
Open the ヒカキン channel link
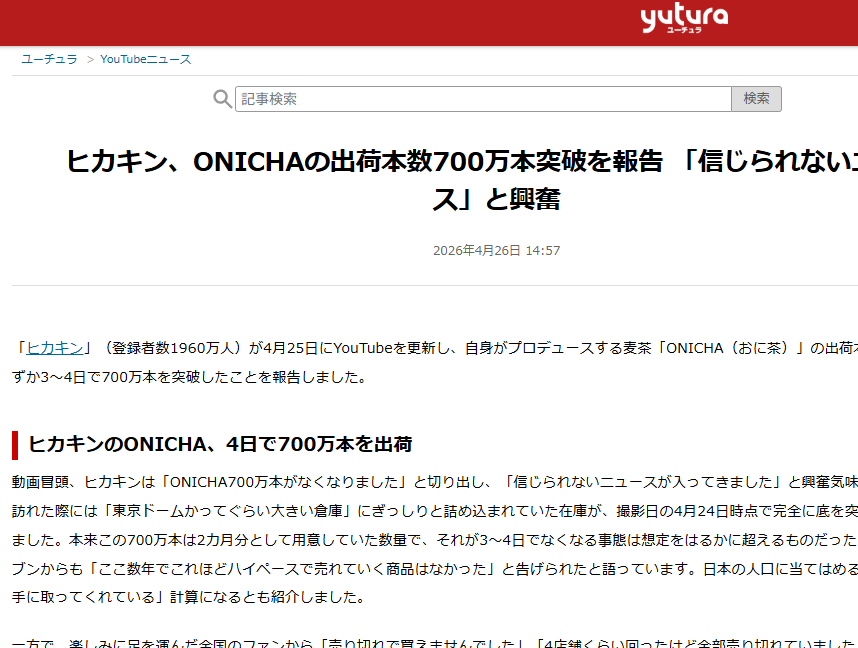pos(55,348)
